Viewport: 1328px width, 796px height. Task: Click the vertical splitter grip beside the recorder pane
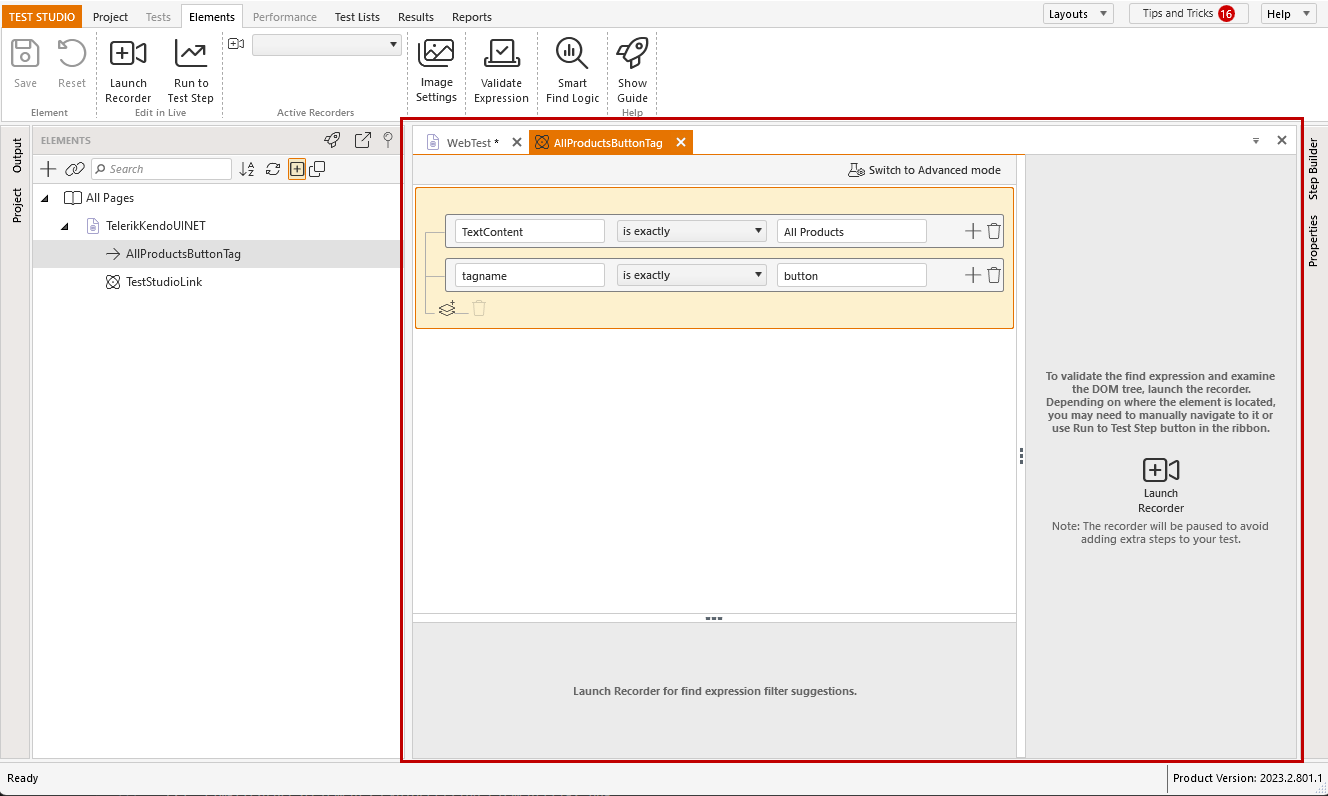click(1021, 456)
